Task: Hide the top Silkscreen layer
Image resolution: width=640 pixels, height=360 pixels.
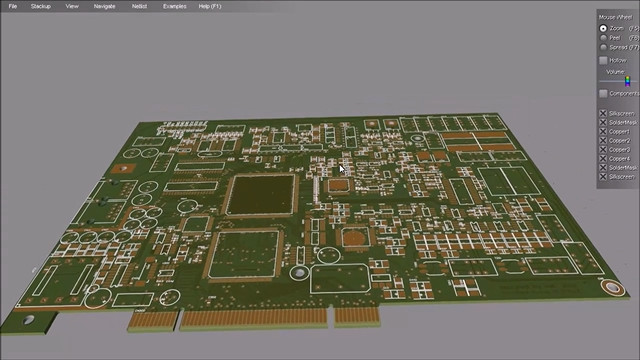Action: [603, 113]
